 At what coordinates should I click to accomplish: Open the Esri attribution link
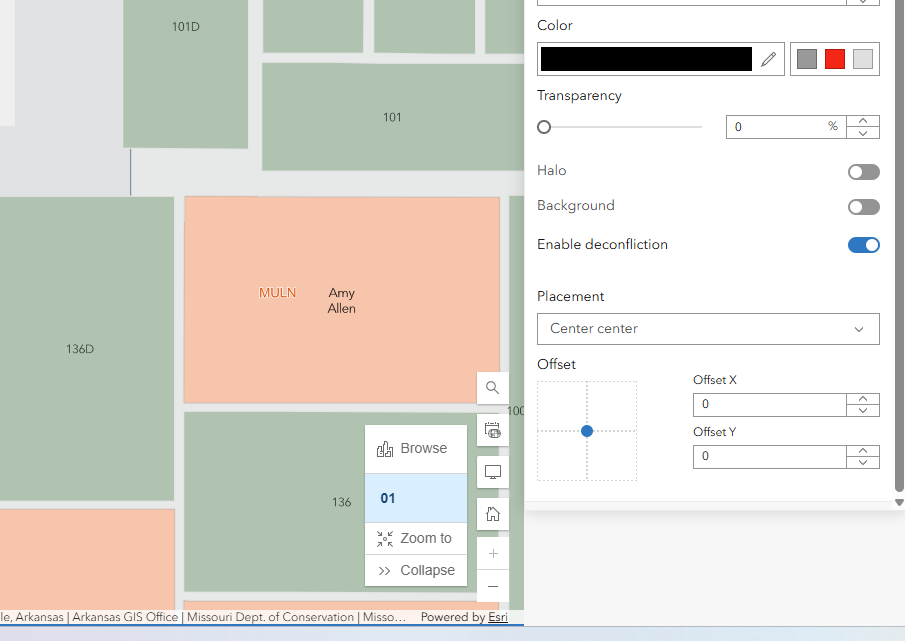(x=498, y=617)
